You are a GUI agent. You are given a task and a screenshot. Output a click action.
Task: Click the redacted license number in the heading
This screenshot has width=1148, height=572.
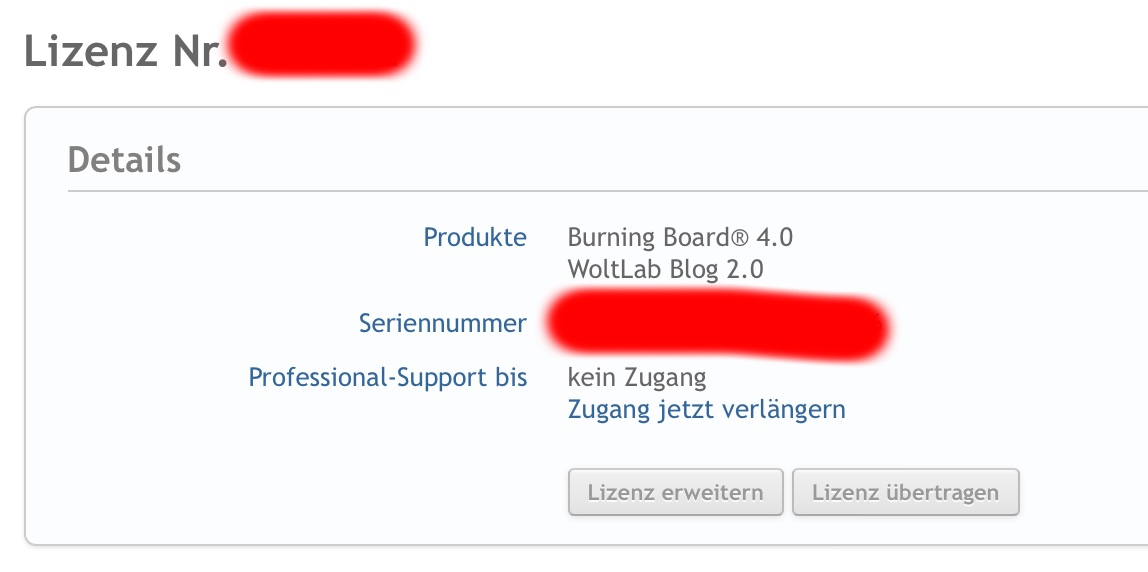[320, 45]
